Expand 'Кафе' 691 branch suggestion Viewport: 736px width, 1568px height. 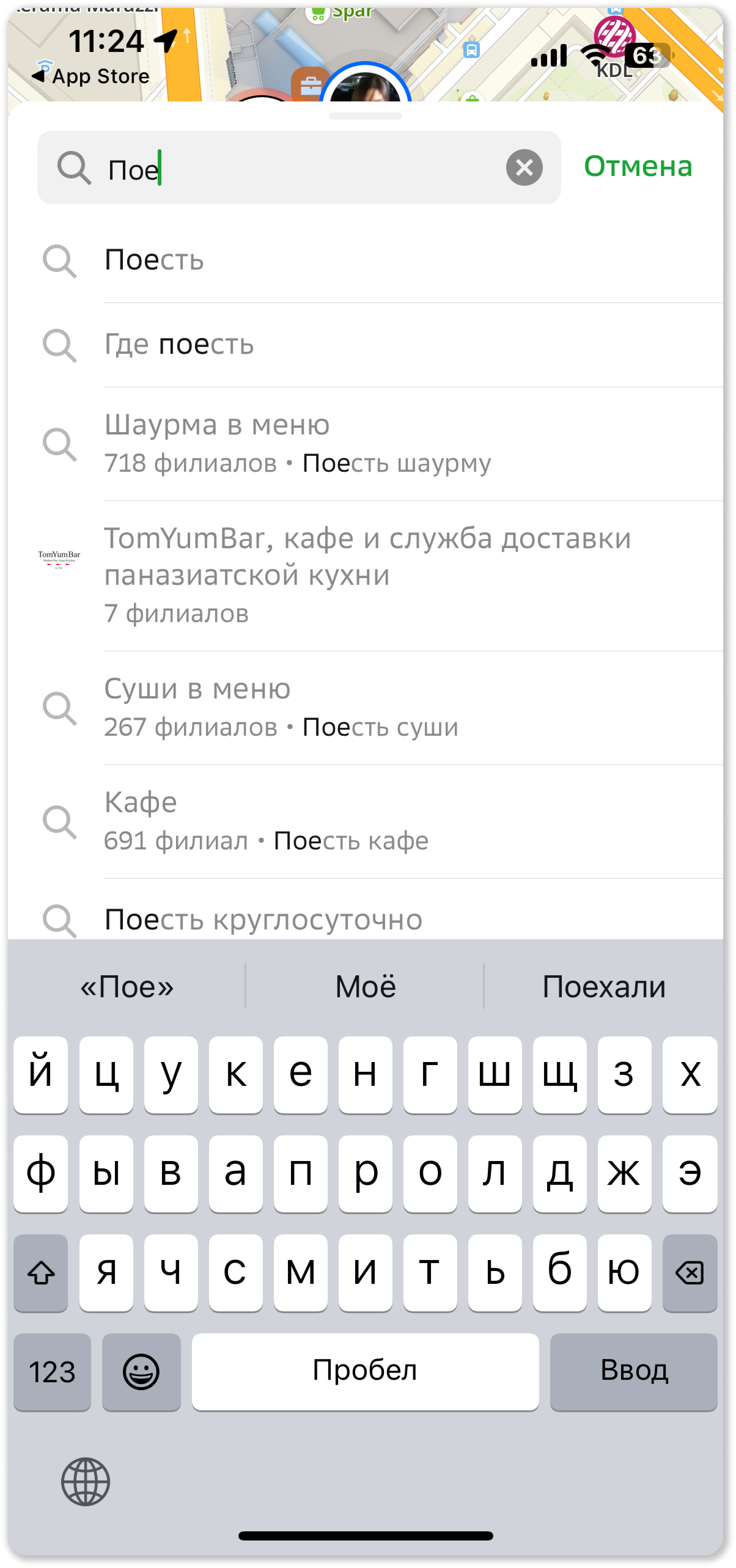tap(368, 822)
